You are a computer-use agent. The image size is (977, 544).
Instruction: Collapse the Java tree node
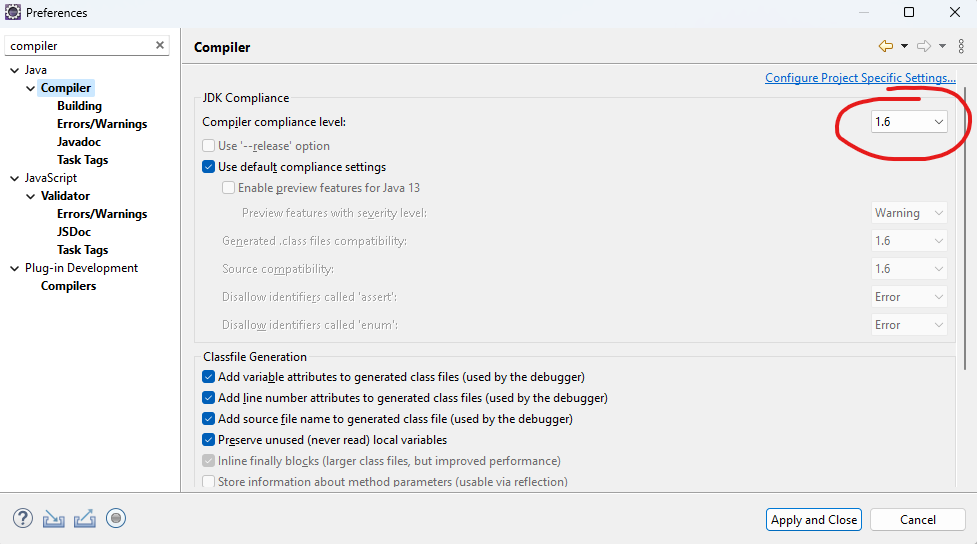(x=14, y=70)
